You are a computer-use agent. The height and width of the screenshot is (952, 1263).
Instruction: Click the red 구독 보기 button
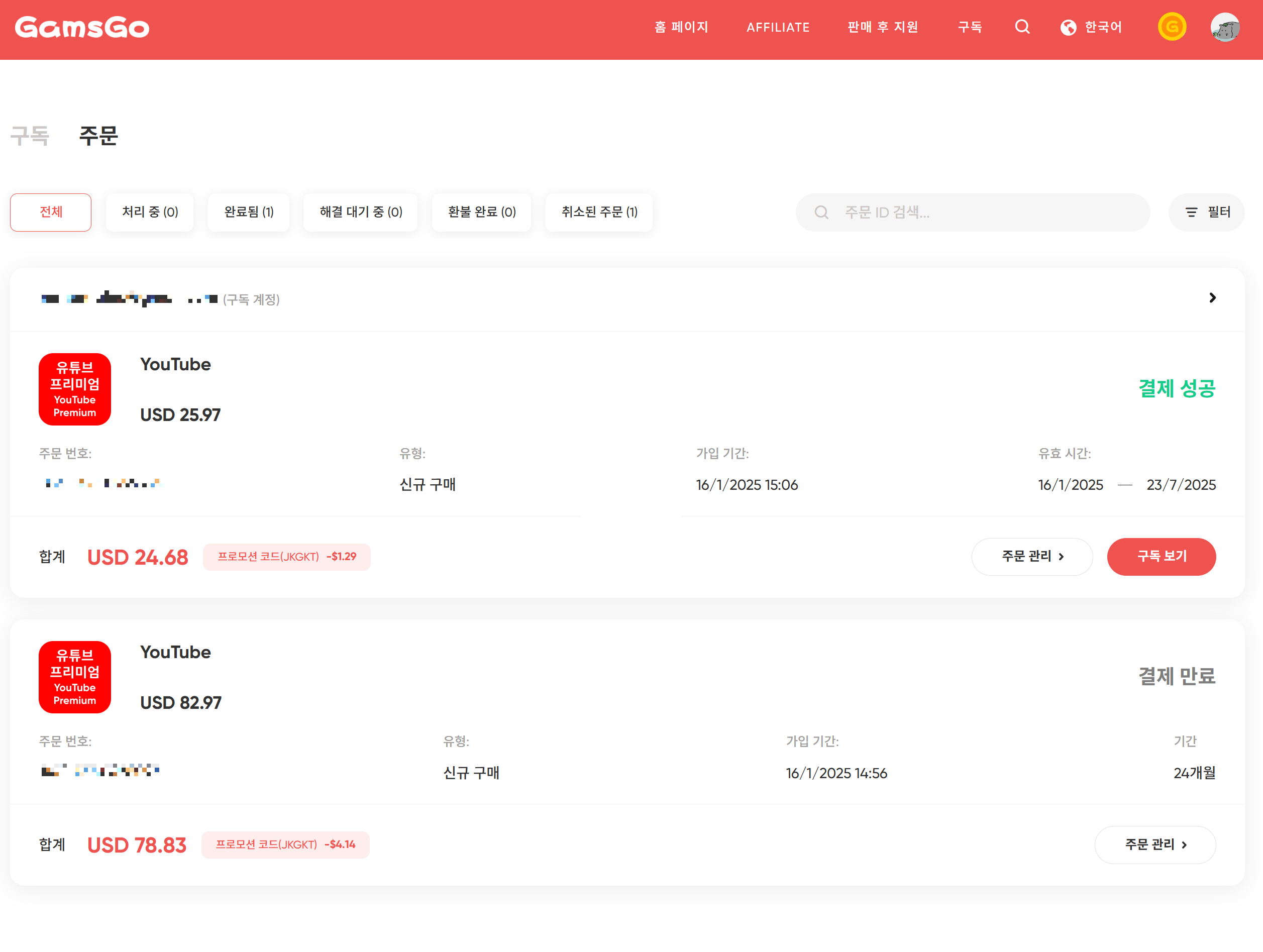1161,556
